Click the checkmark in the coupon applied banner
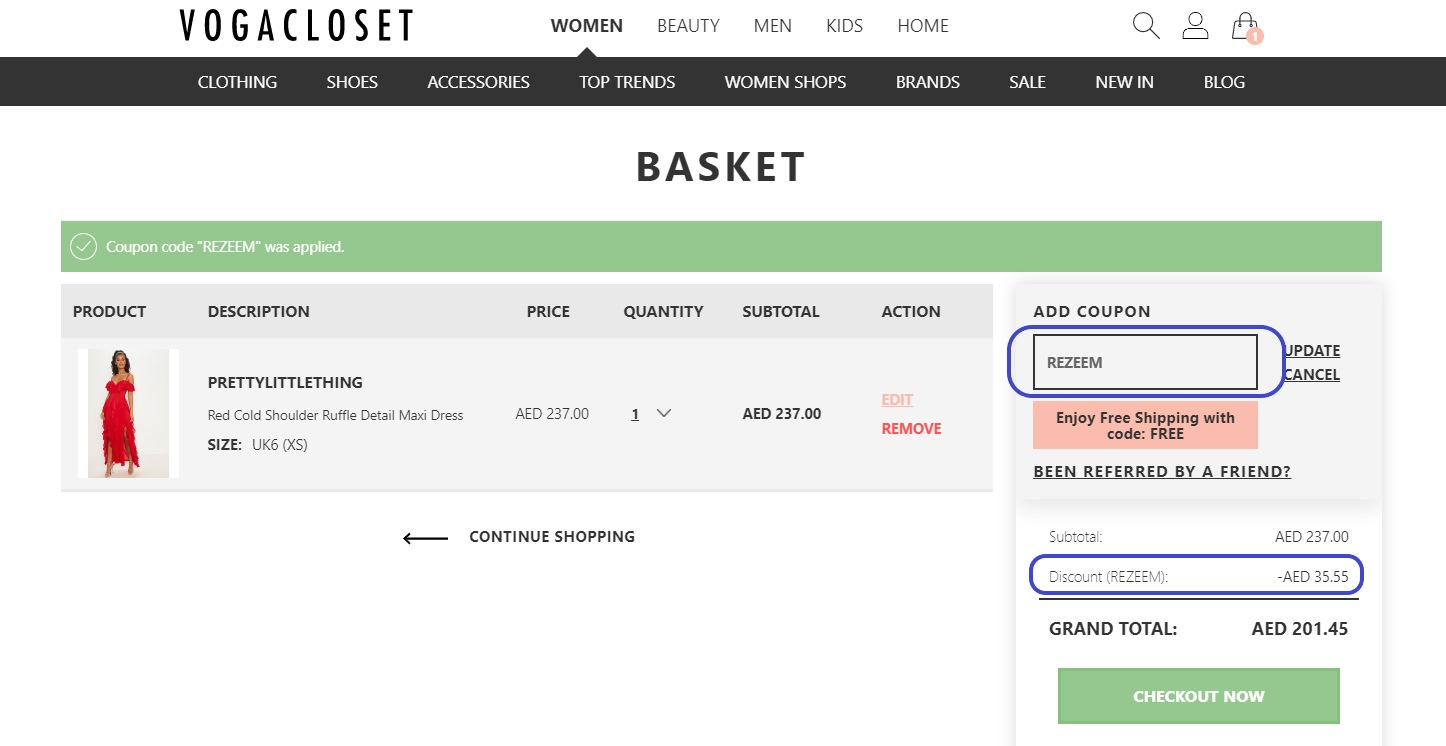The height and width of the screenshot is (746, 1446). point(84,245)
